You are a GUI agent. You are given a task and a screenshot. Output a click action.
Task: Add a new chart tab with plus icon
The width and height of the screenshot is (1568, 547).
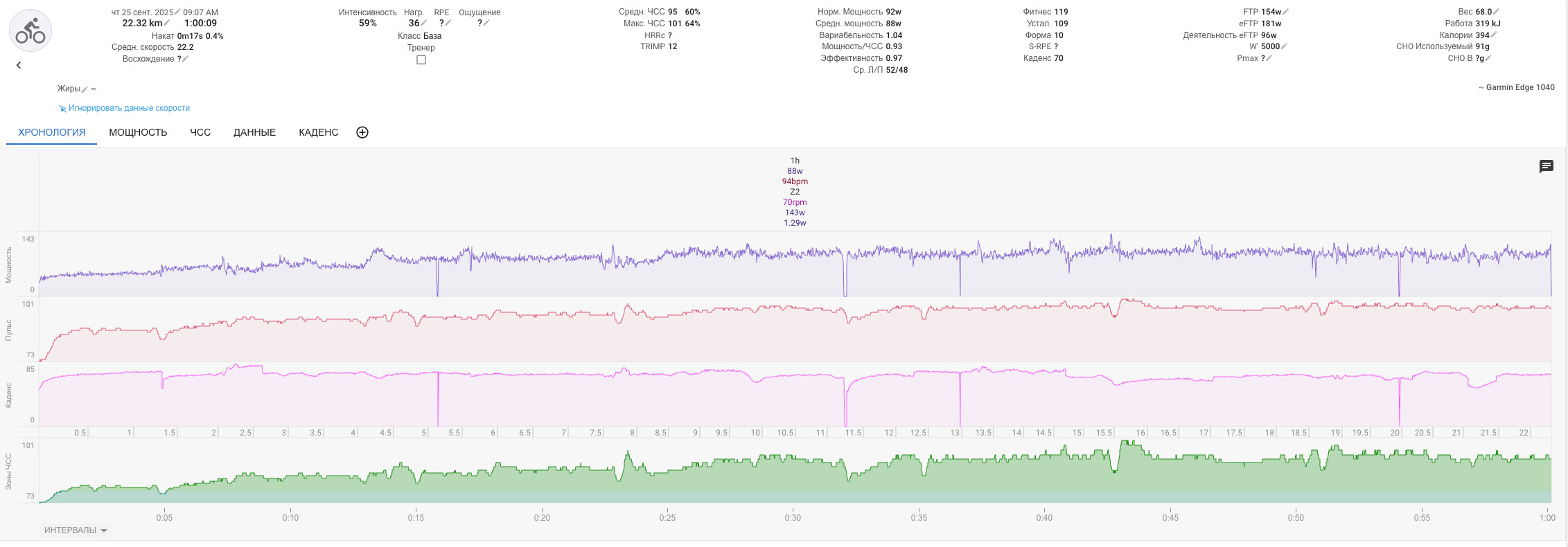362,132
